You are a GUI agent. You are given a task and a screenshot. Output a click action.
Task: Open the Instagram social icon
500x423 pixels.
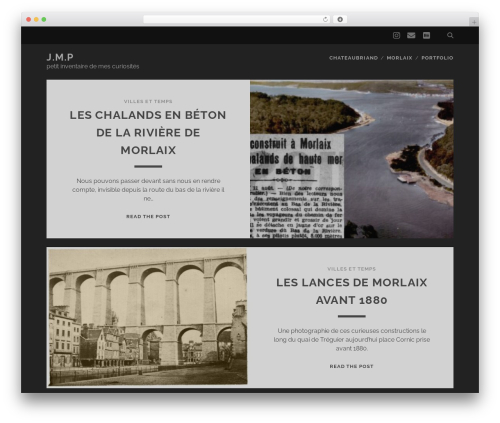tap(396, 35)
